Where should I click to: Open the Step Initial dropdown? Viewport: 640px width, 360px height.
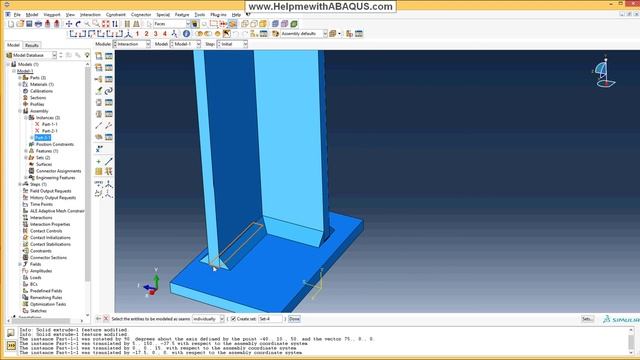coord(232,44)
